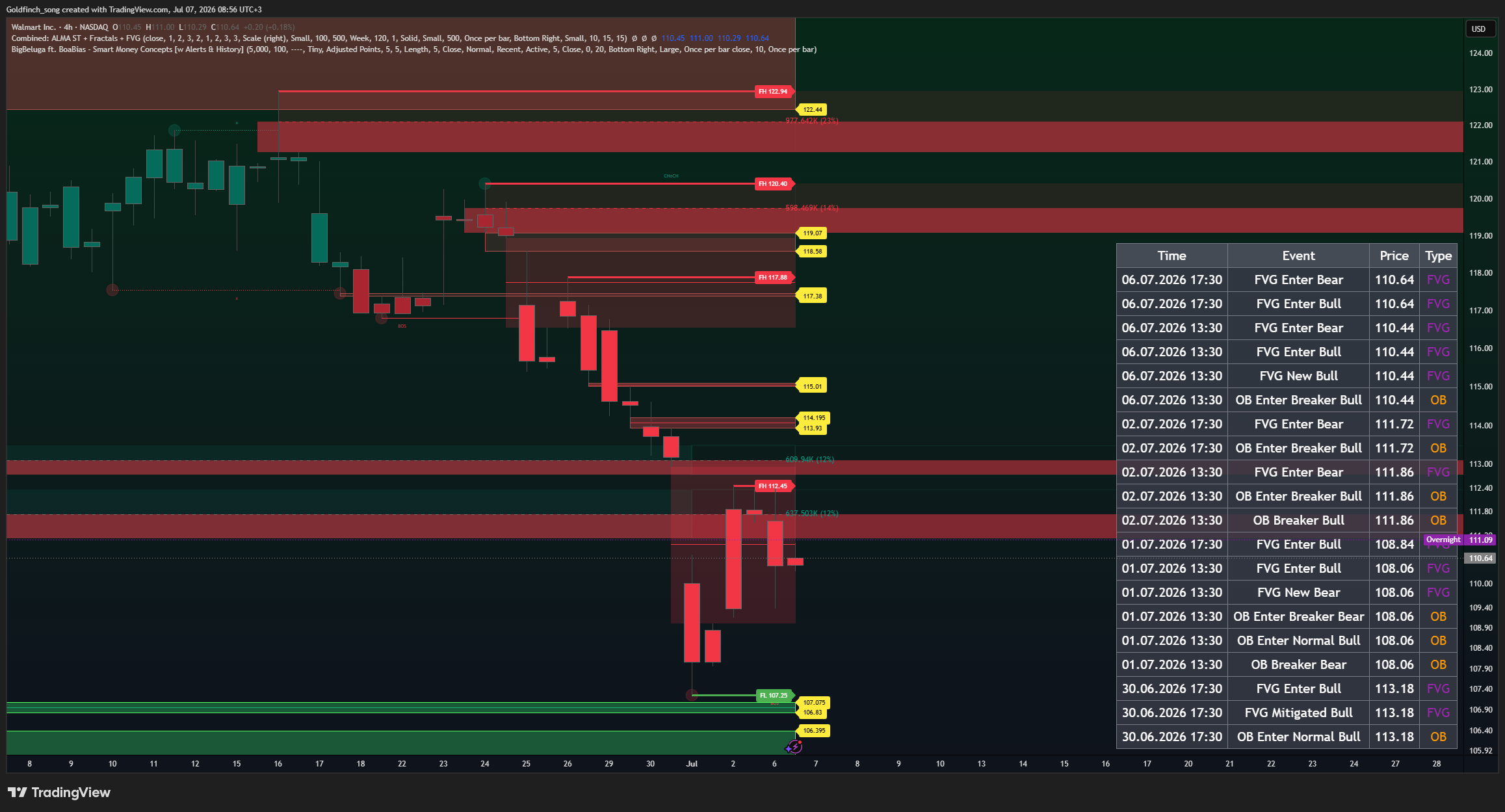Click the FH 112.45 fractal high label
1505x812 pixels.
[x=773, y=486]
